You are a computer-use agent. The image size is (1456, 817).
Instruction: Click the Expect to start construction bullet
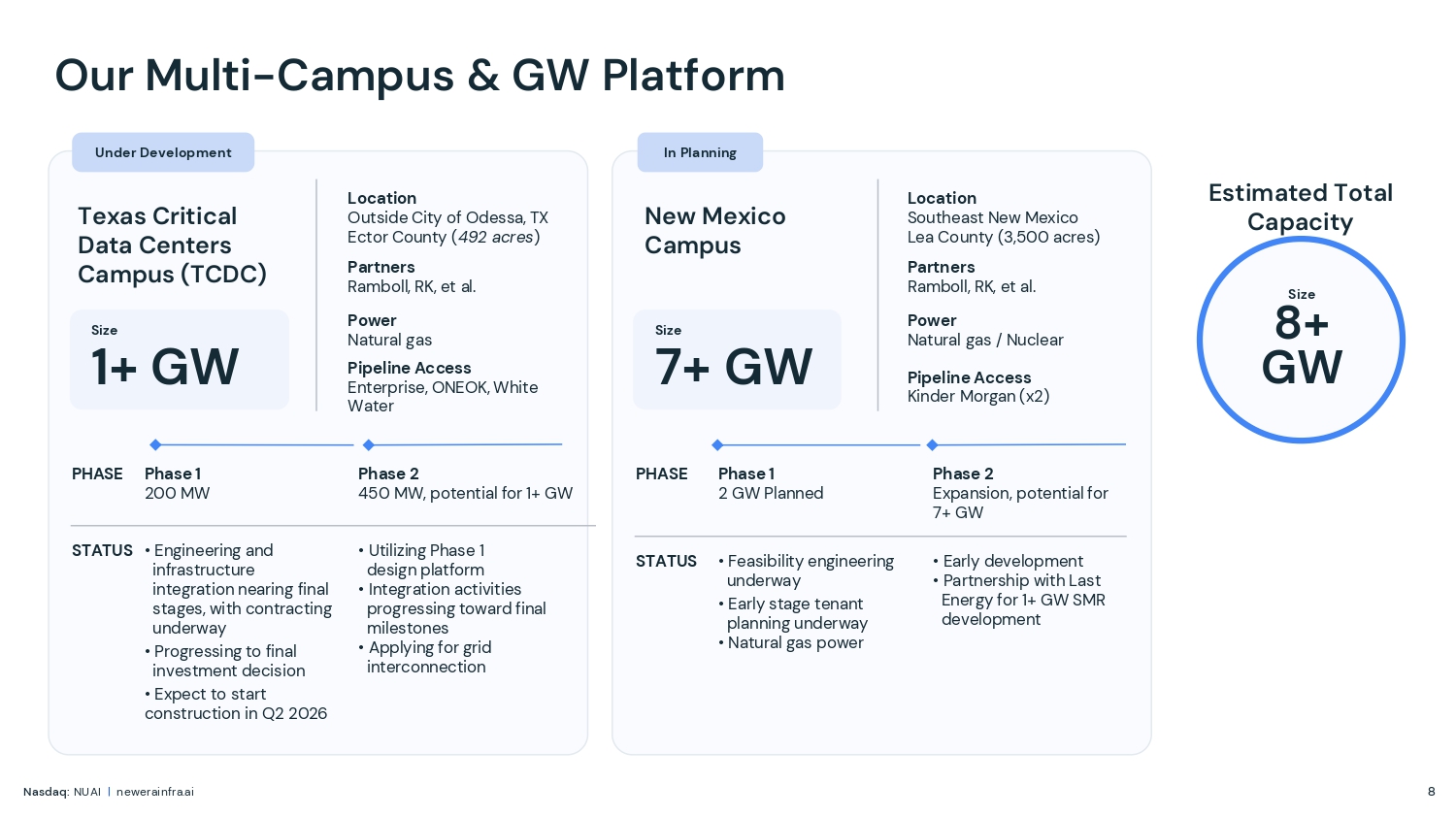pos(236,703)
